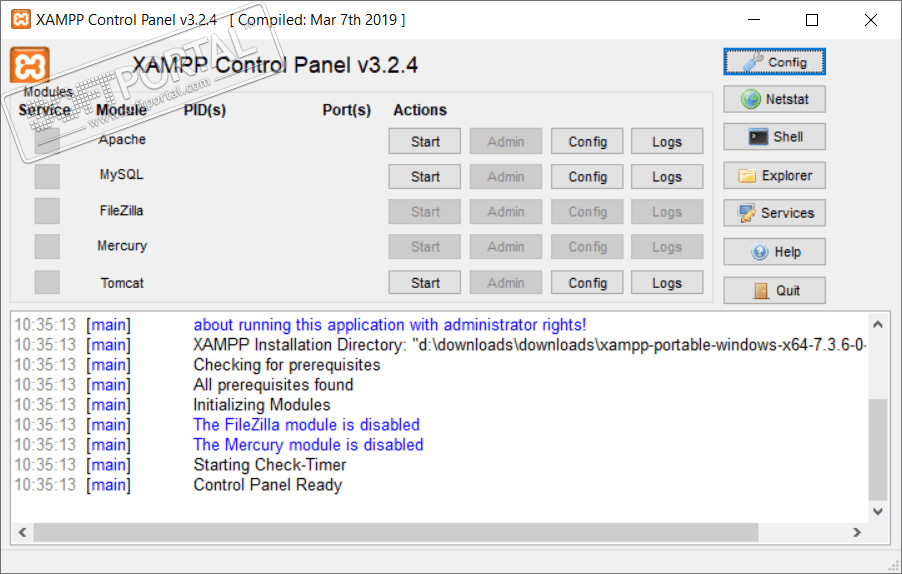Click the MySQL module name
Screen dimensions: 902x574
click(x=121, y=174)
